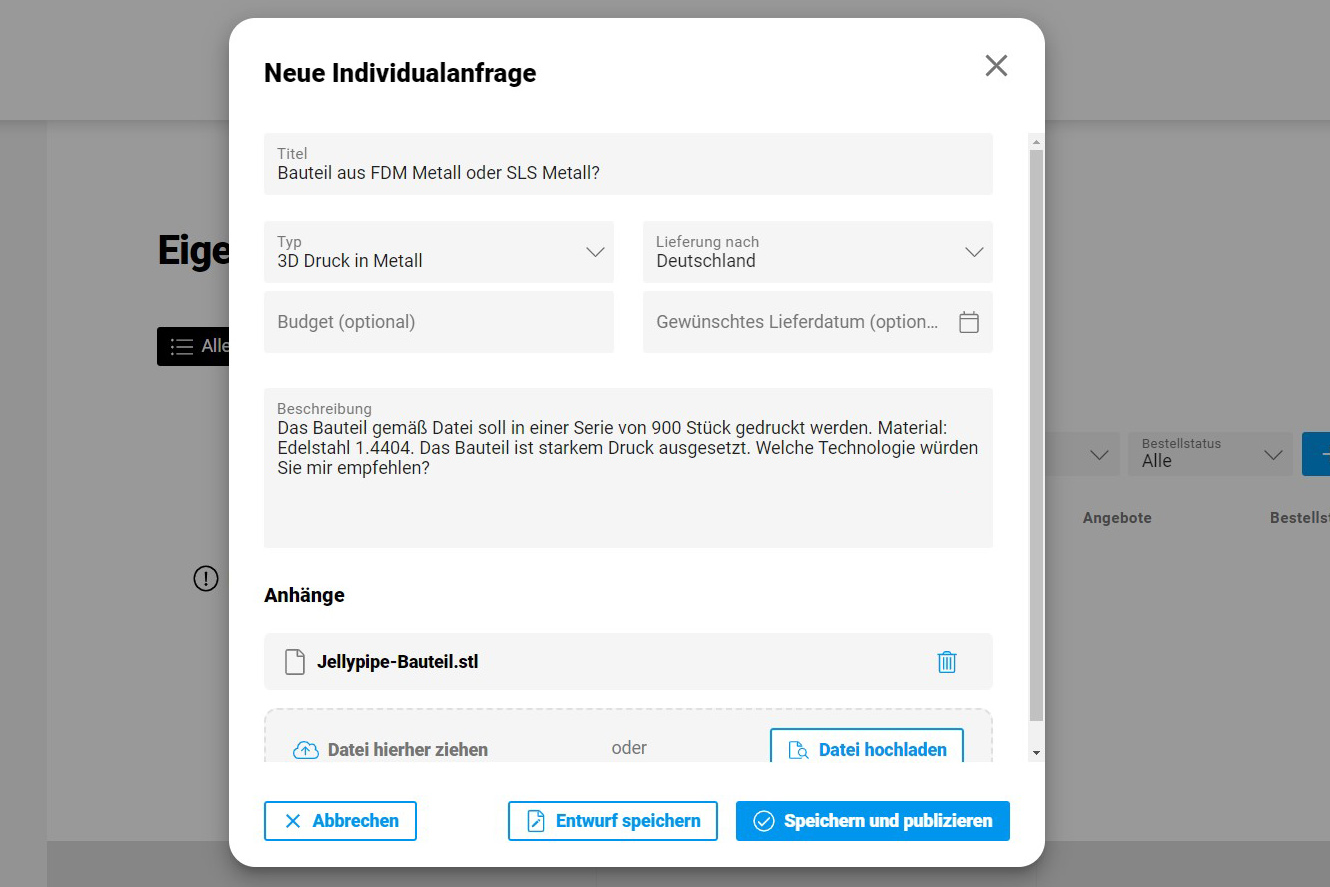Click the warning exclamation icon in background

[x=206, y=578]
